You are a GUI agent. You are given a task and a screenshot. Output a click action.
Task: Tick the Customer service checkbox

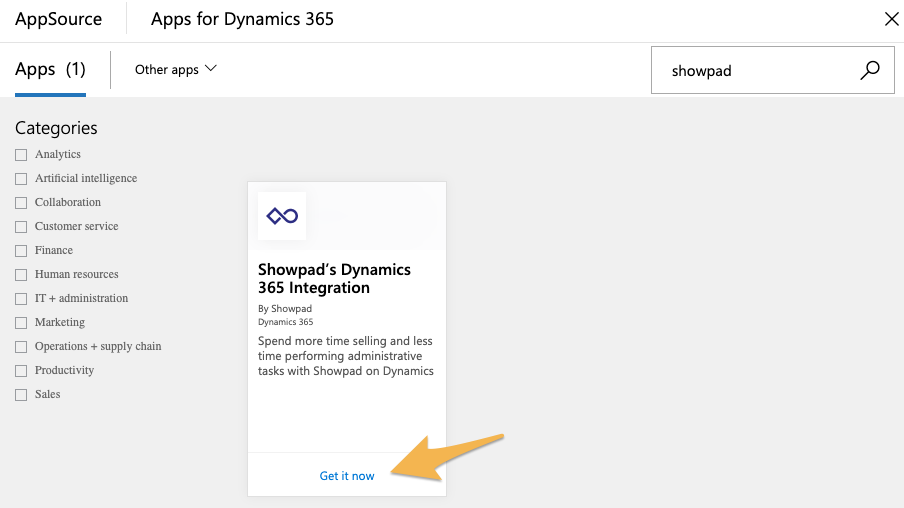(21, 227)
